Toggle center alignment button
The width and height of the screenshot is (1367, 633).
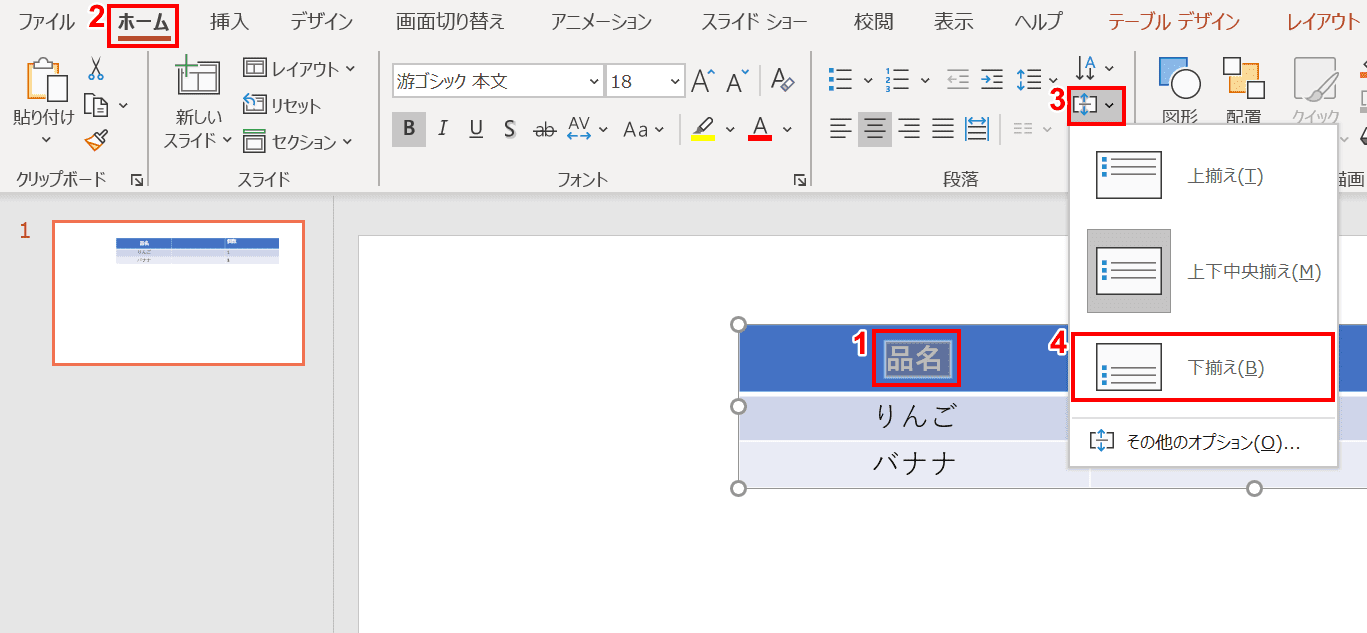click(x=875, y=128)
